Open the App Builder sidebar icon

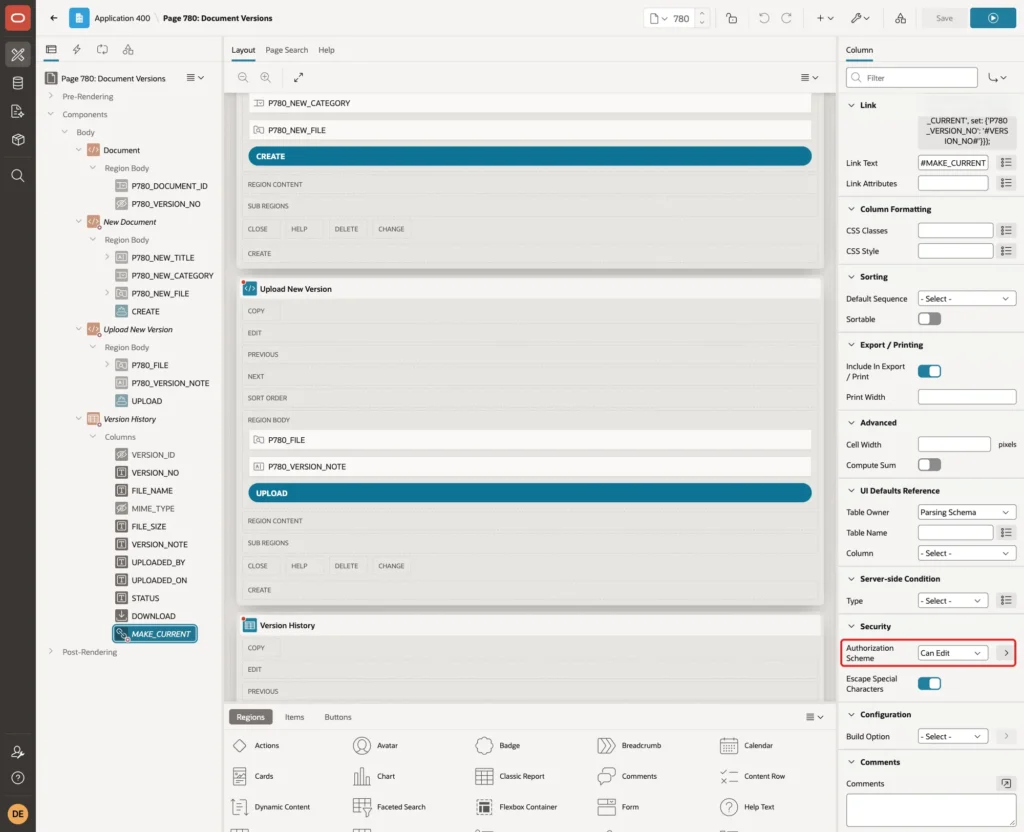coord(18,55)
